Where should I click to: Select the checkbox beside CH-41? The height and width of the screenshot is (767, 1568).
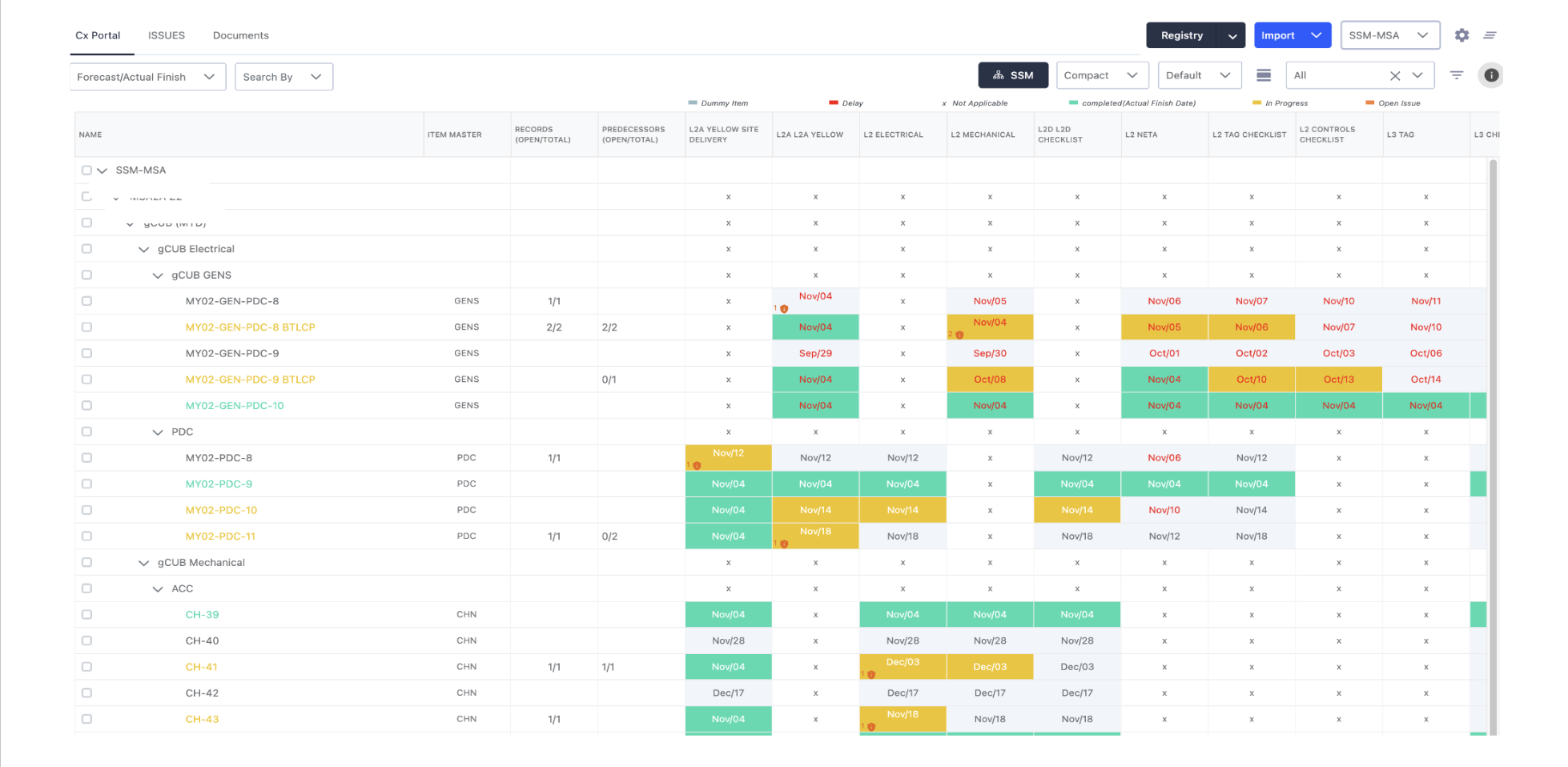click(x=86, y=666)
